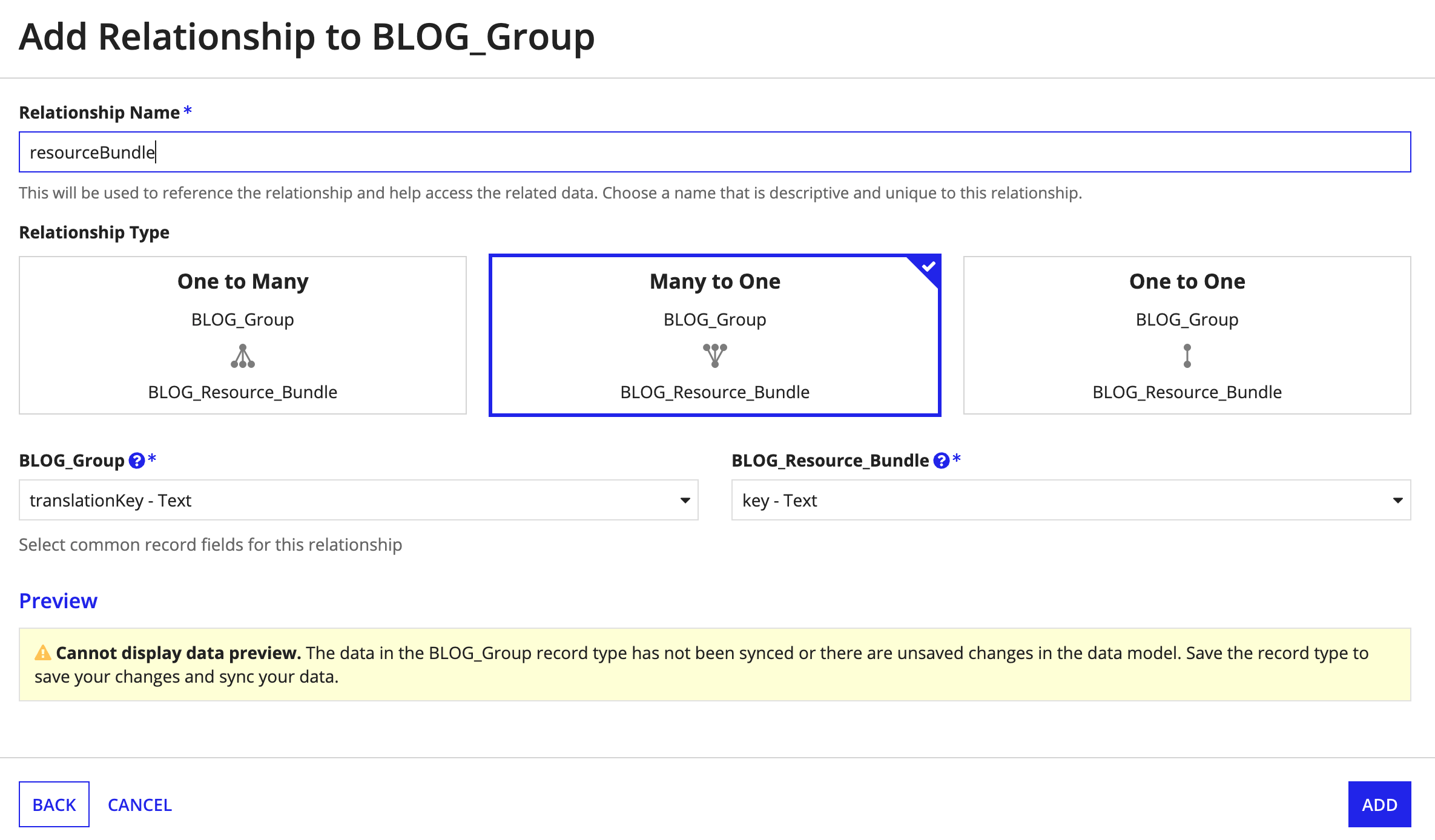This screenshot has height=840, width=1435.
Task: Click the Preview section heading
Action: (x=58, y=601)
